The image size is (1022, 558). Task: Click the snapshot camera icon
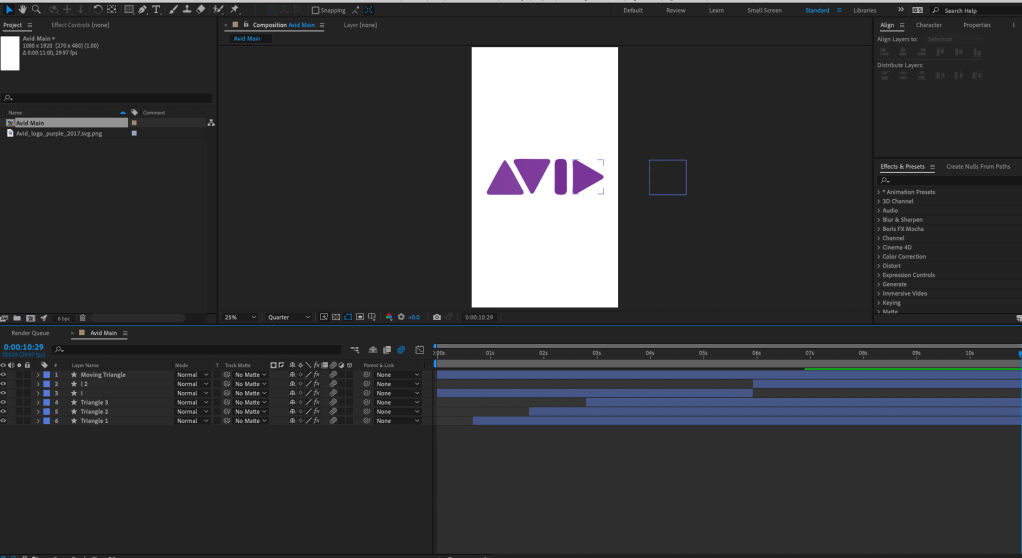point(436,317)
